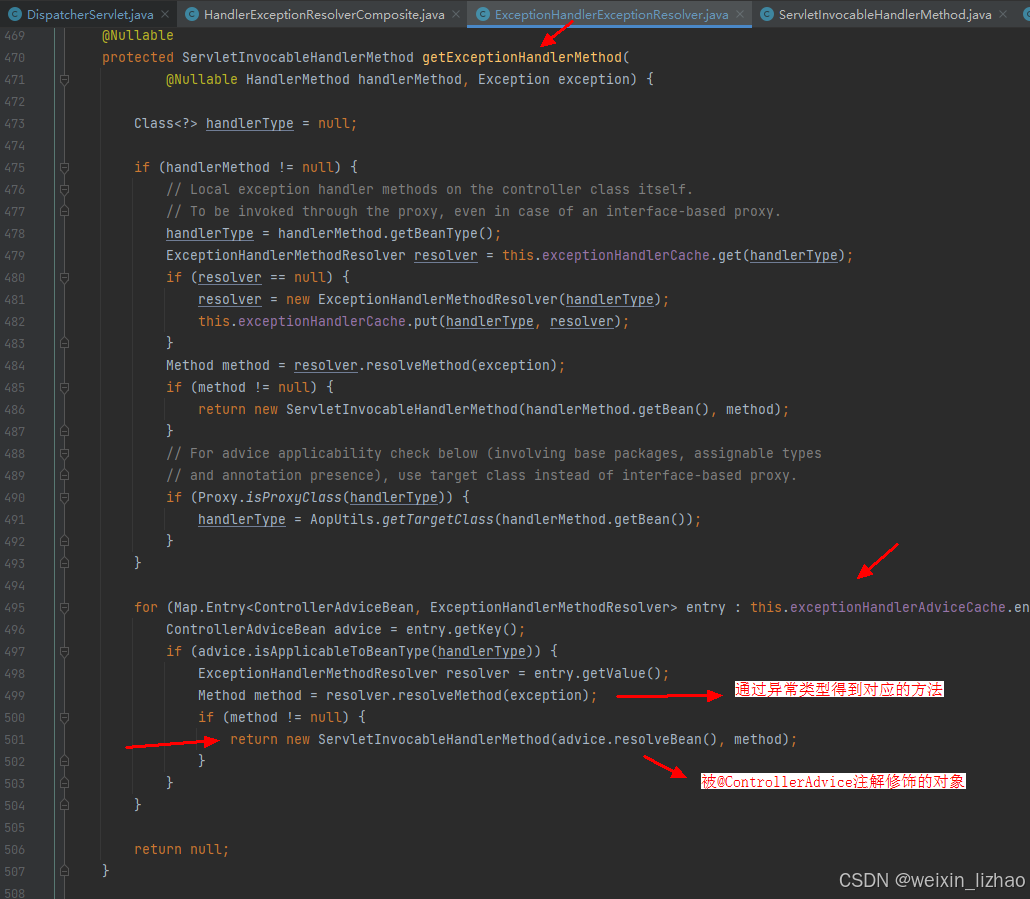The width and height of the screenshot is (1030, 899).
Task: Click exceptionHandlerCache on line 479
Action: click(625, 255)
